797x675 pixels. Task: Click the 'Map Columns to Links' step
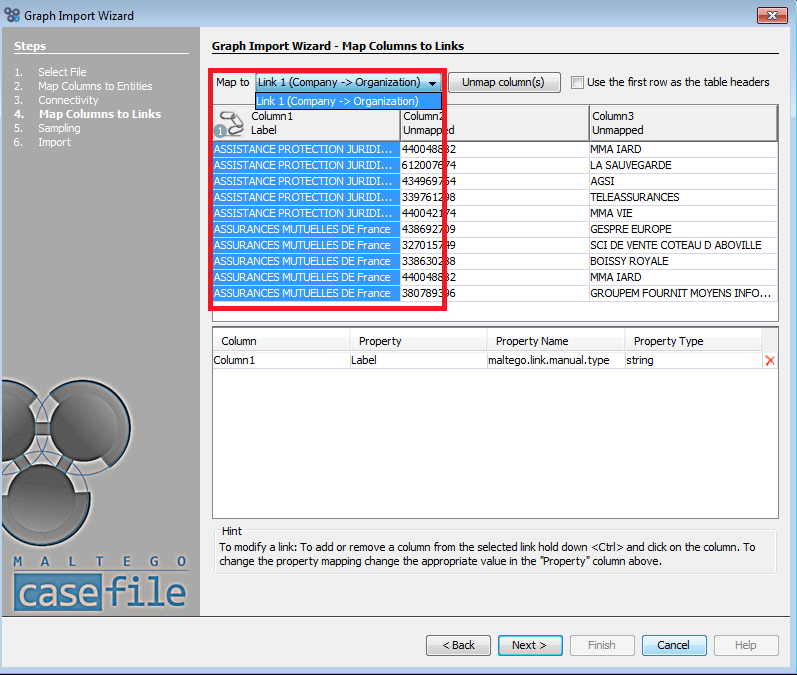pos(100,114)
